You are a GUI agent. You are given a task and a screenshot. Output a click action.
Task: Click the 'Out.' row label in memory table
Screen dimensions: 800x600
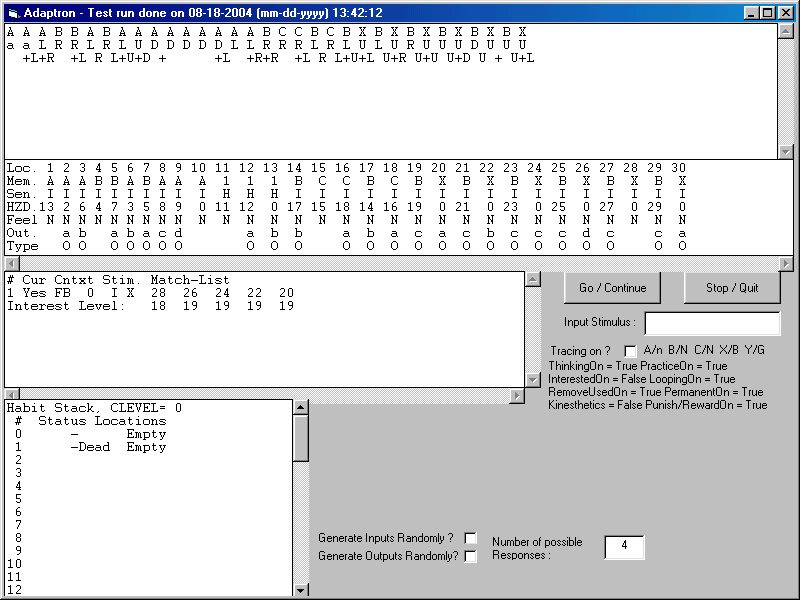[21, 233]
